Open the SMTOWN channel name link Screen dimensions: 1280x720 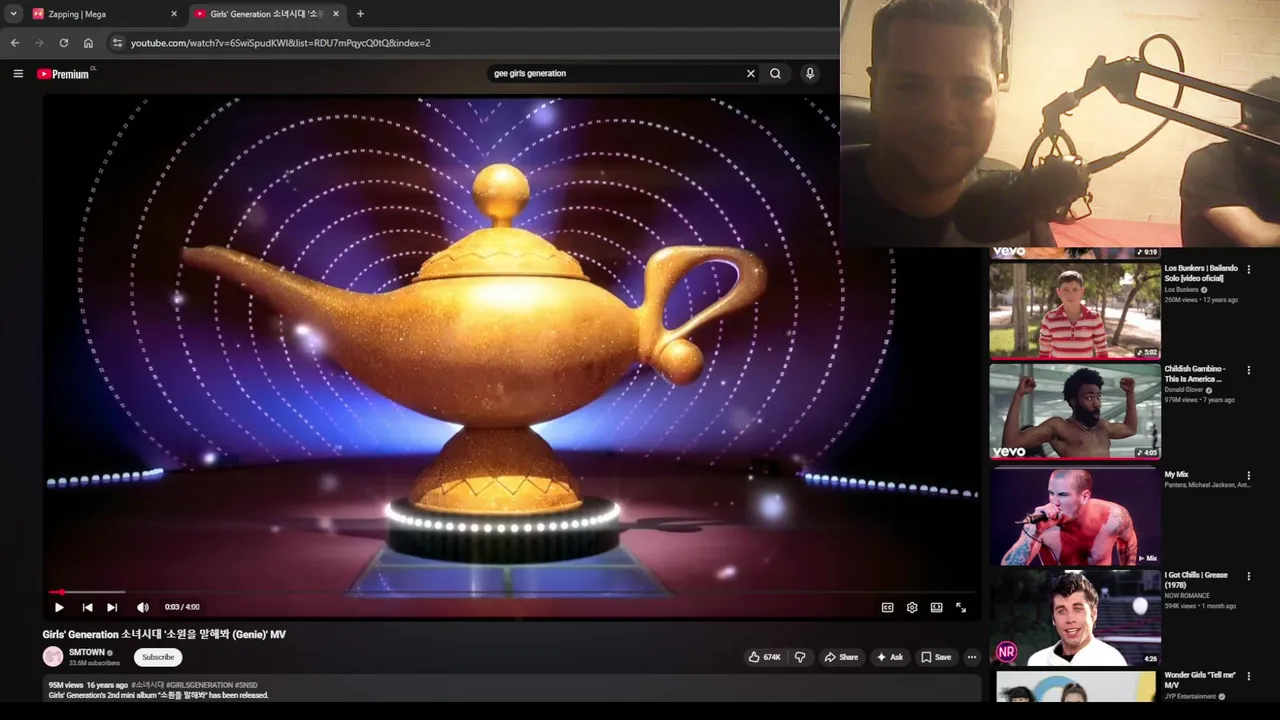coord(87,652)
